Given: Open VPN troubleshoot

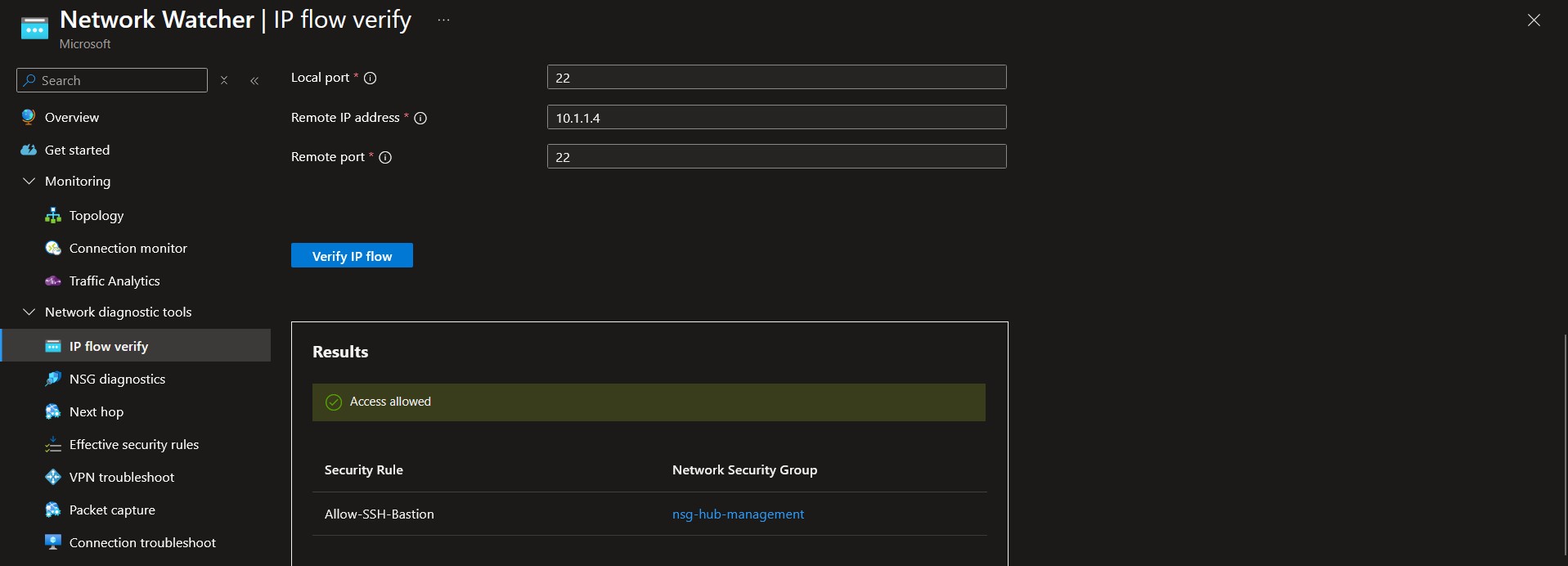Looking at the screenshot, I should coord(122,477).
